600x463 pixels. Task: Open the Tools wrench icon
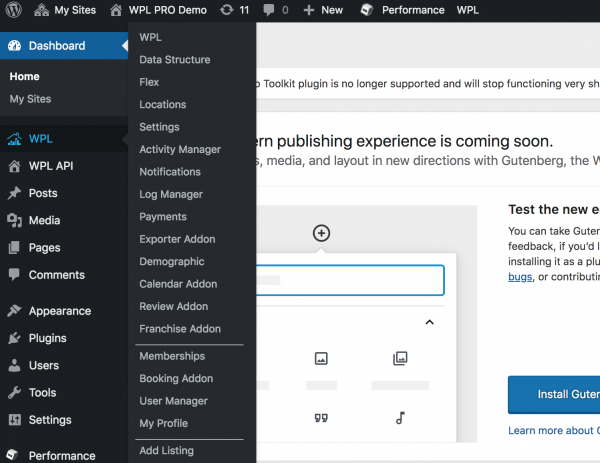coord(14,393)
